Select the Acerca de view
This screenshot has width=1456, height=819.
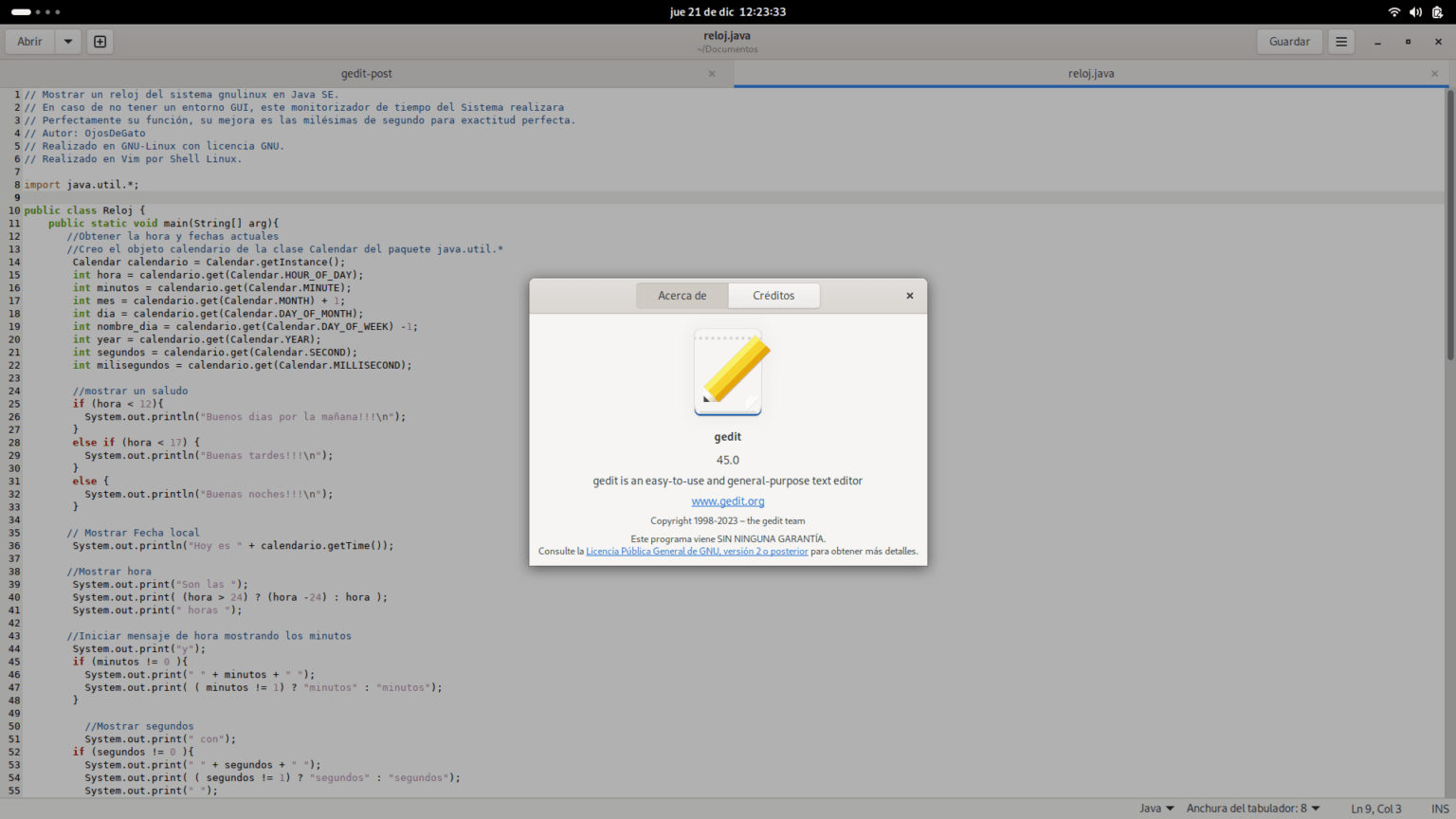click(682, 295)
